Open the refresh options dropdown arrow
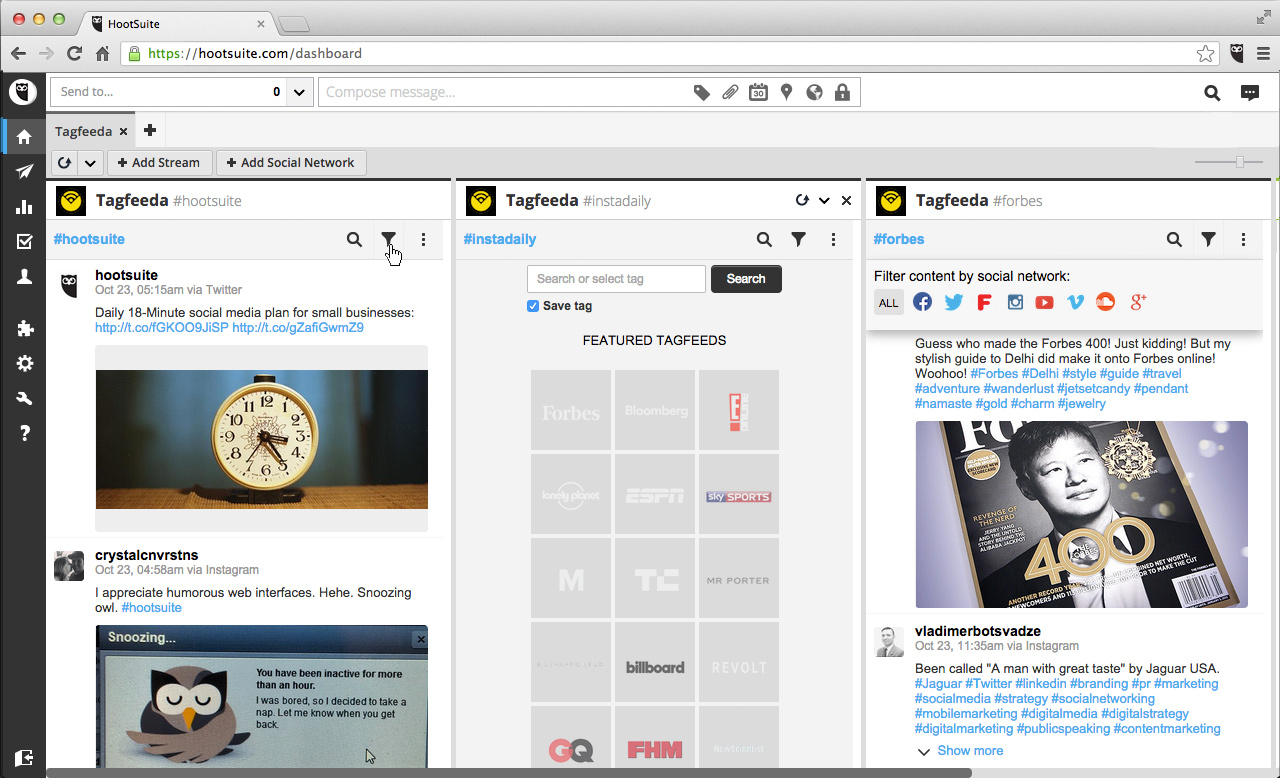1280x778 pixels. pos(90,163)
